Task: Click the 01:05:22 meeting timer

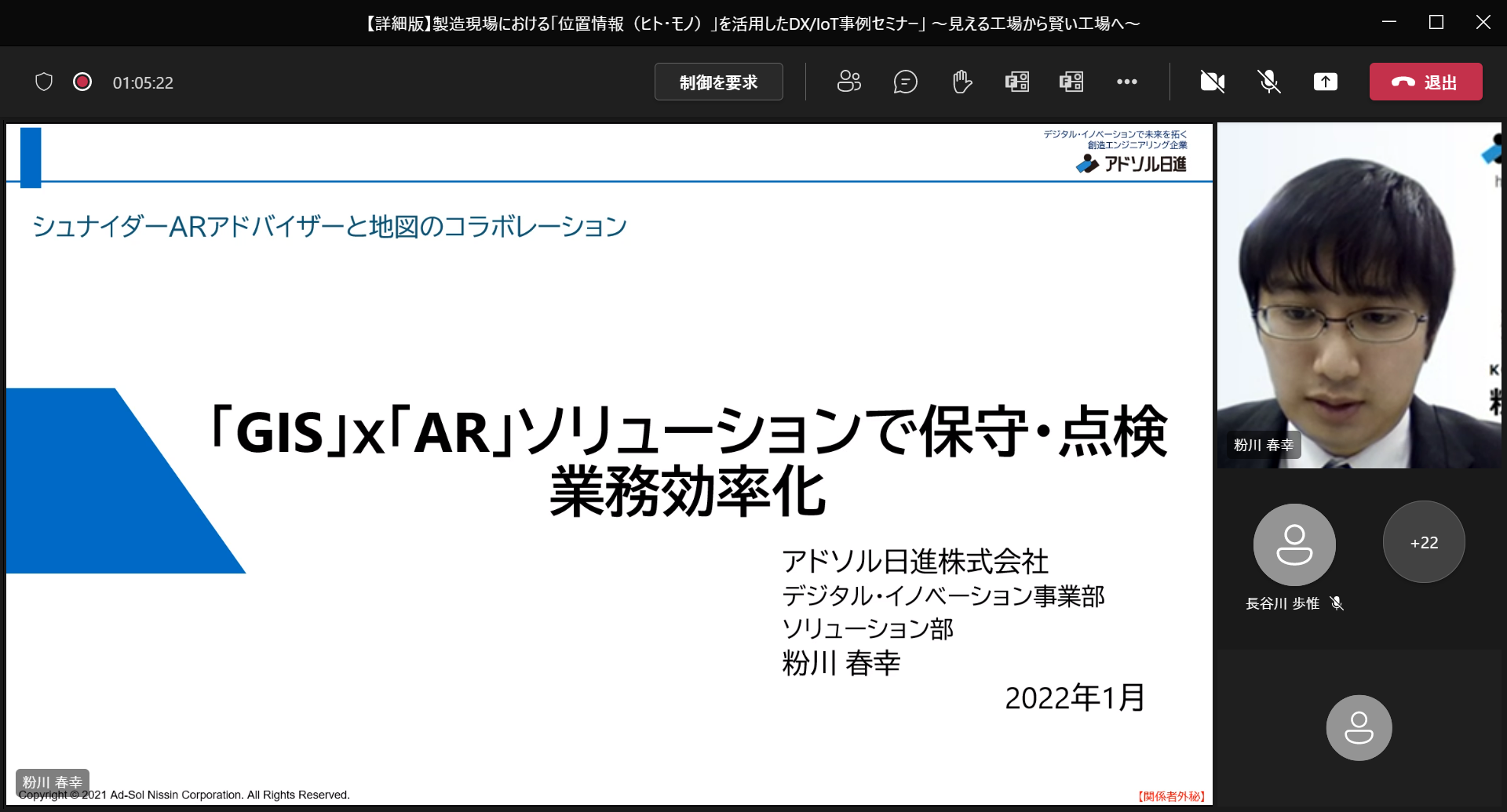Action: pos(143,82)
